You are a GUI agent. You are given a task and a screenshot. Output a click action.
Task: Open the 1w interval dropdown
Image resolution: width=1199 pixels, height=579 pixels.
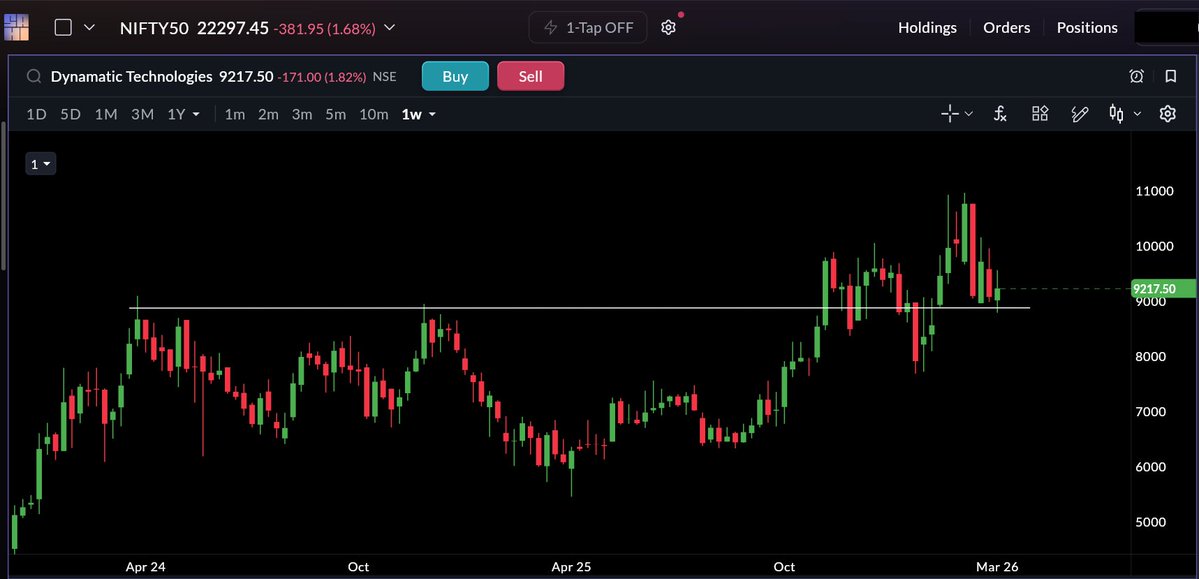click(x=419, y=115)
